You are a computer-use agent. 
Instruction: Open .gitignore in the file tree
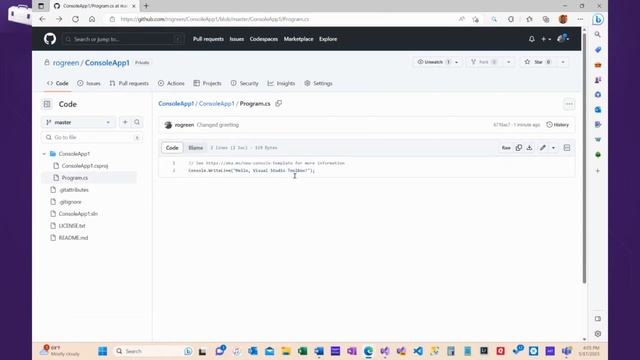(70, 202)
